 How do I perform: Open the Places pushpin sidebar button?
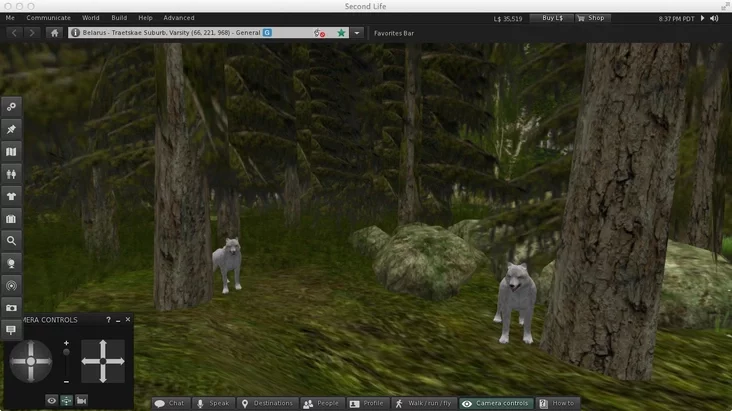(x=11, y=129)
